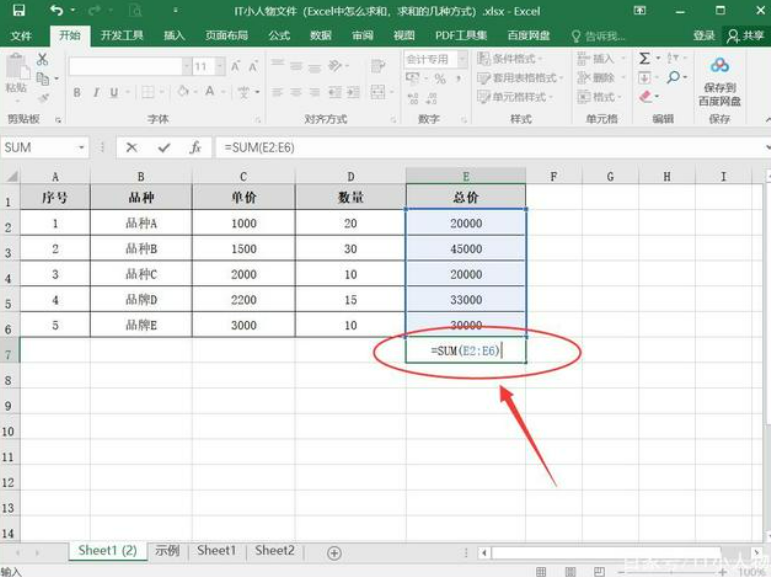Switch to the 示例 sheet tab
Viewport: 771px width, 577px height.
coord(167,551)
